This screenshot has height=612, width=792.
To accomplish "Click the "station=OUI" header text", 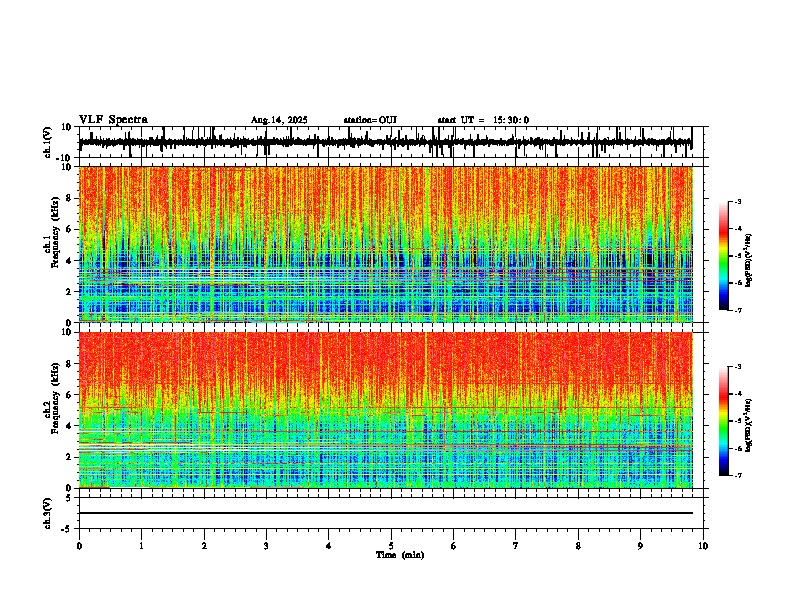I will point(370,120).
